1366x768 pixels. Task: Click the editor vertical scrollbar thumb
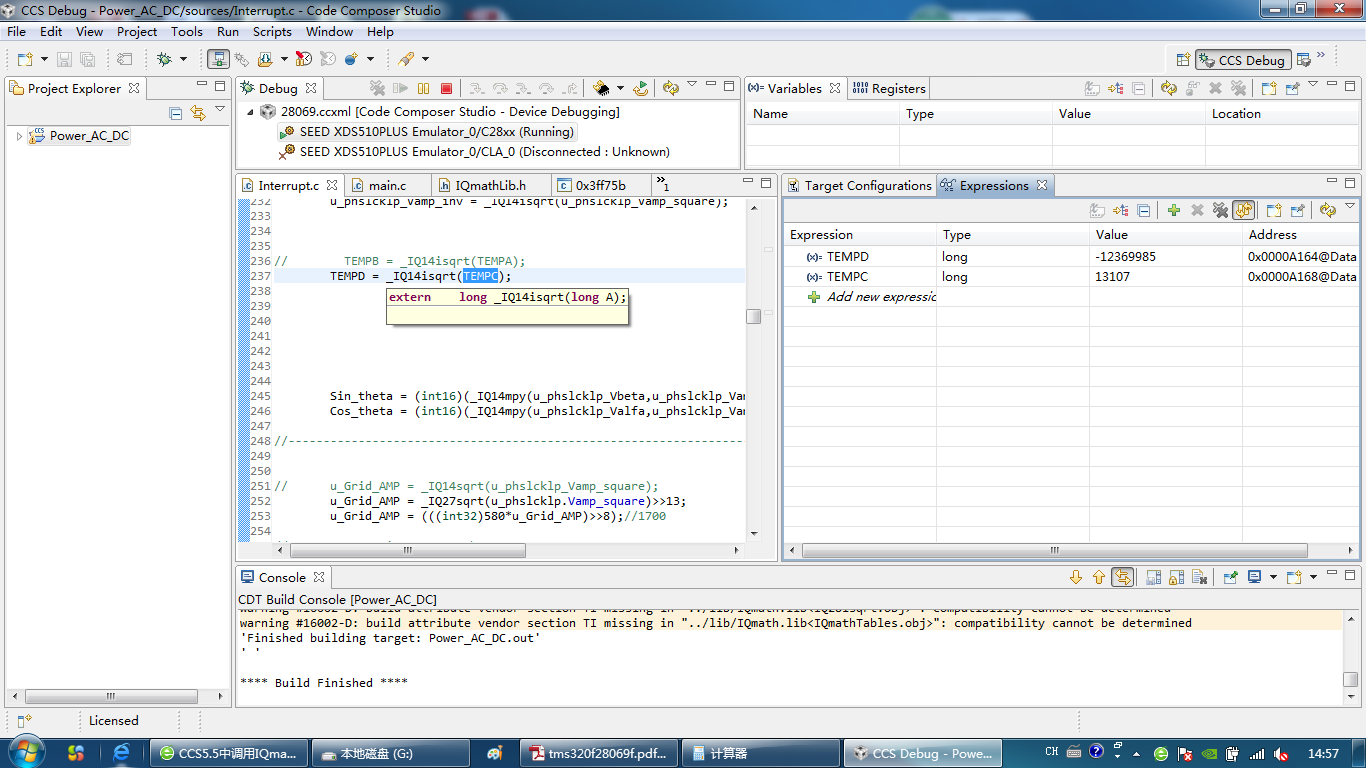click(x=753, y=316)
